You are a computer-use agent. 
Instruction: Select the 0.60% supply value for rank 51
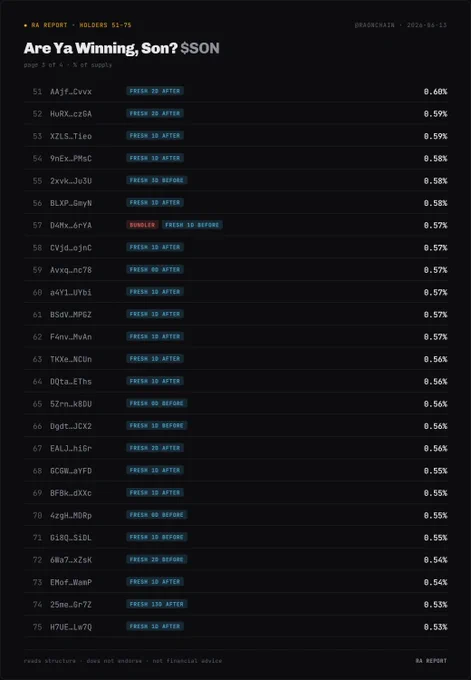click(435, 92)
